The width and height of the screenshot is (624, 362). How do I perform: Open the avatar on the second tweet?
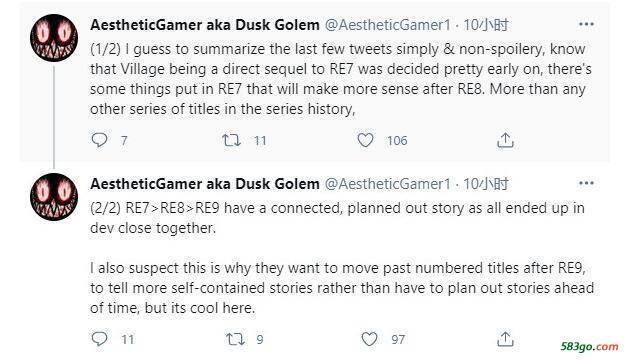[54, 197]
